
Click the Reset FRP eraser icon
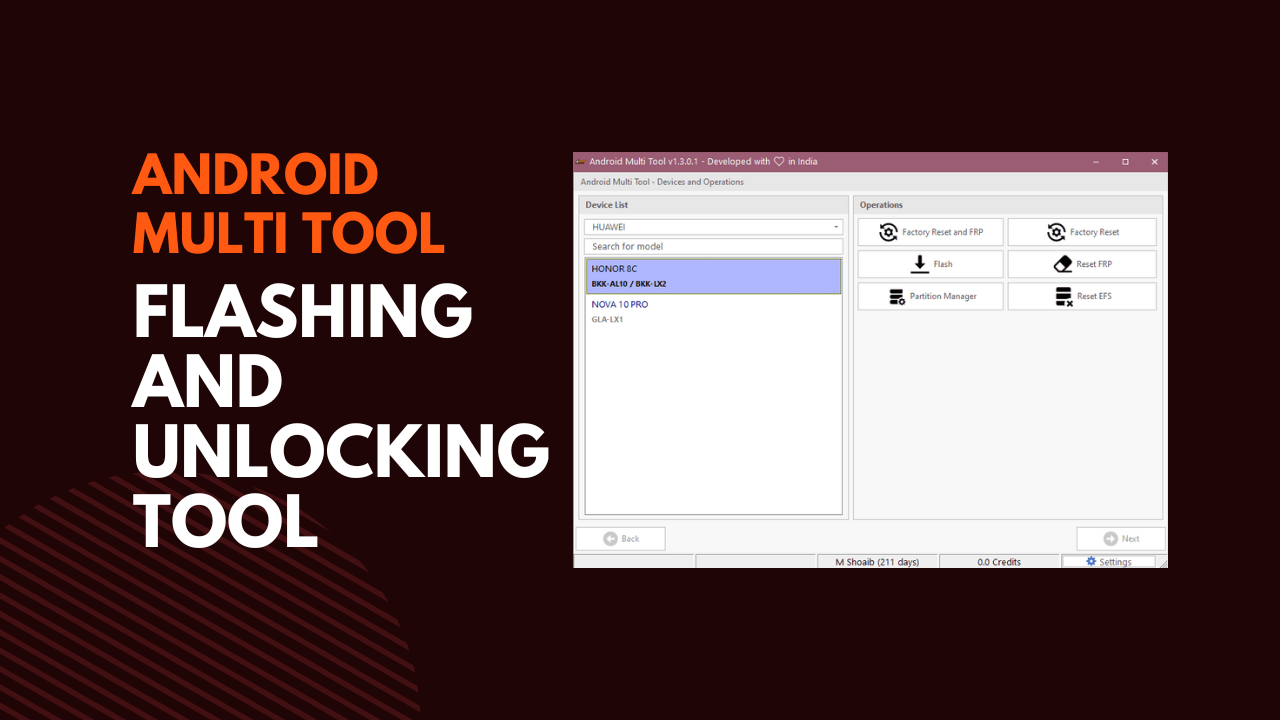click(1063, 264)
